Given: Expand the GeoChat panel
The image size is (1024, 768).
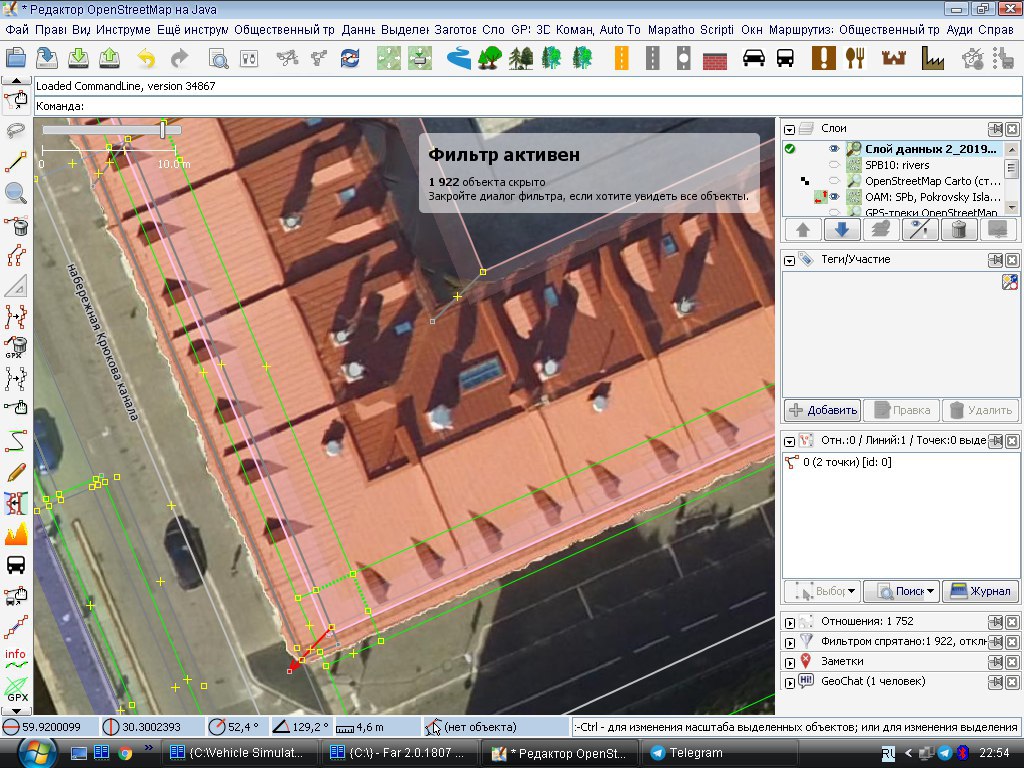Looking at the screenshot, I should coord(790,683).
